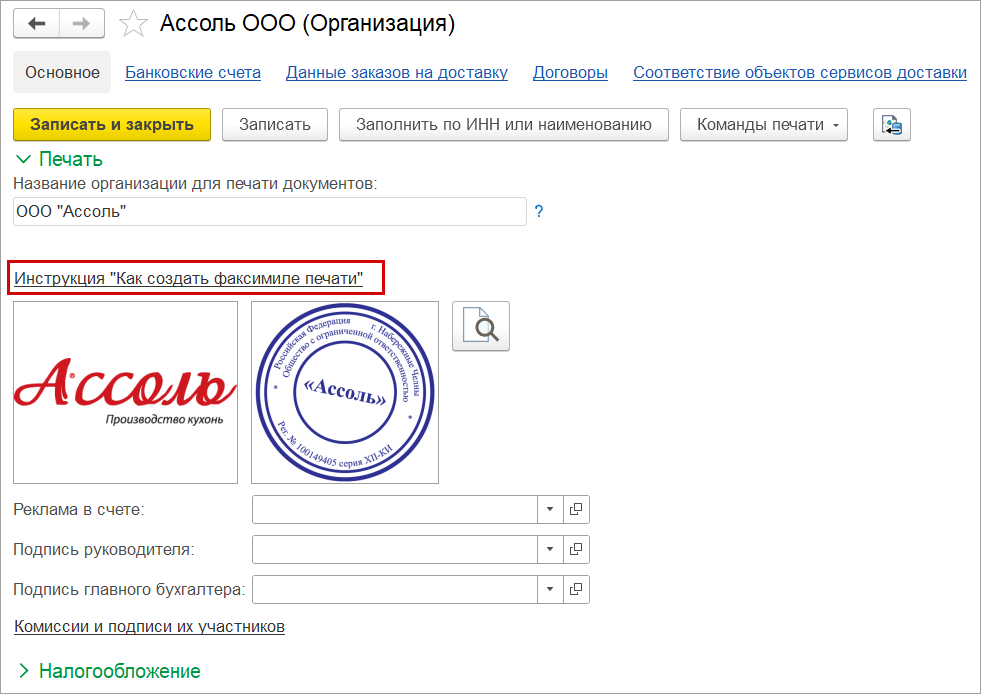Expand the Подпись главного бухгалтера dropdown

[x=550, y=590]
